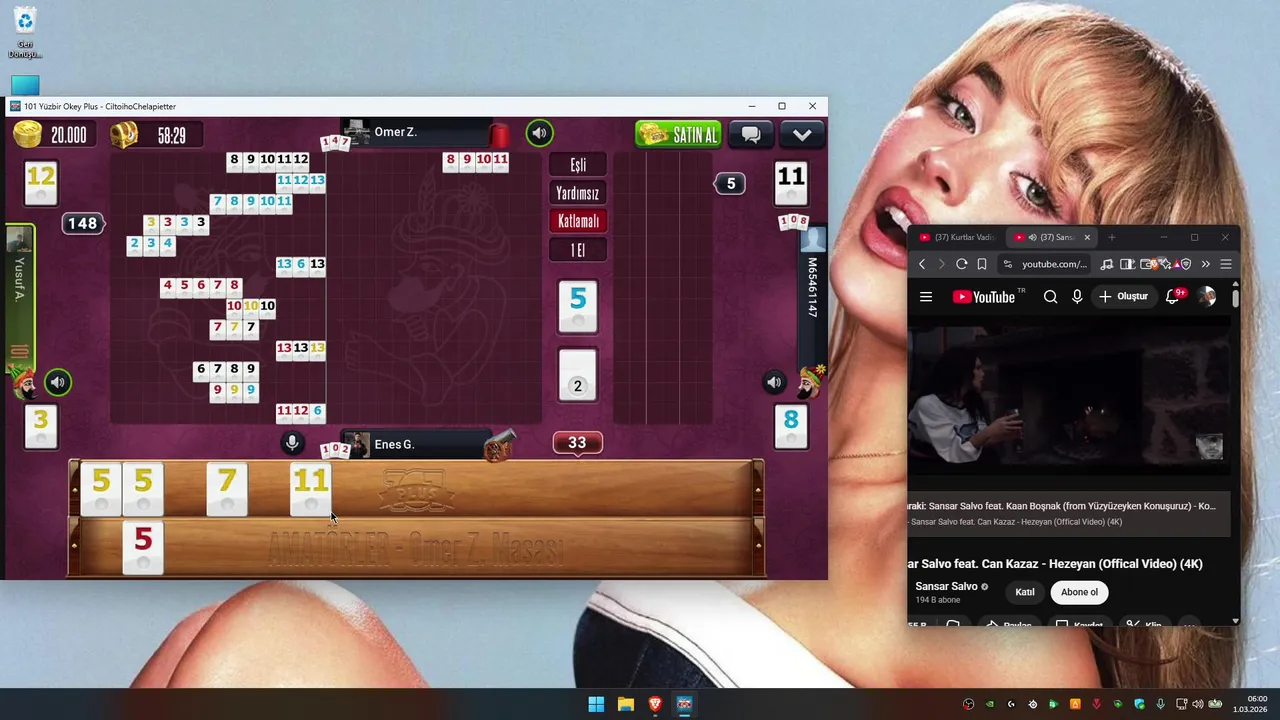Select the 1 El option

(578, 250)
